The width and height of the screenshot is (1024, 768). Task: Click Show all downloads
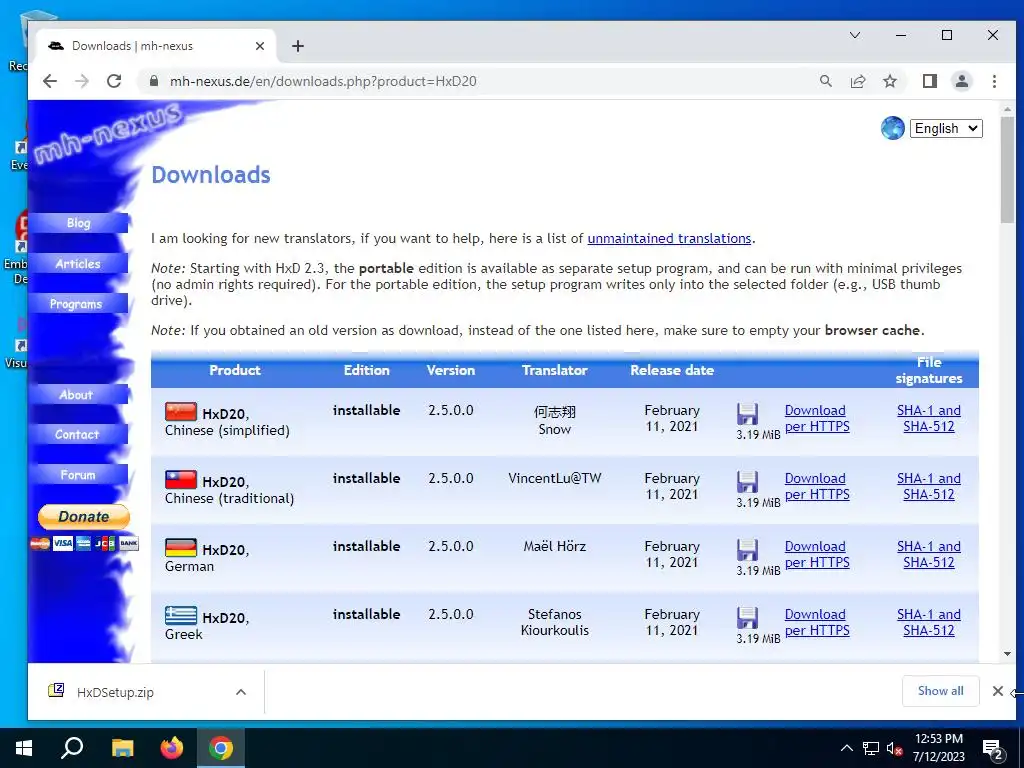pyautogui.click(x=940, y=691)
